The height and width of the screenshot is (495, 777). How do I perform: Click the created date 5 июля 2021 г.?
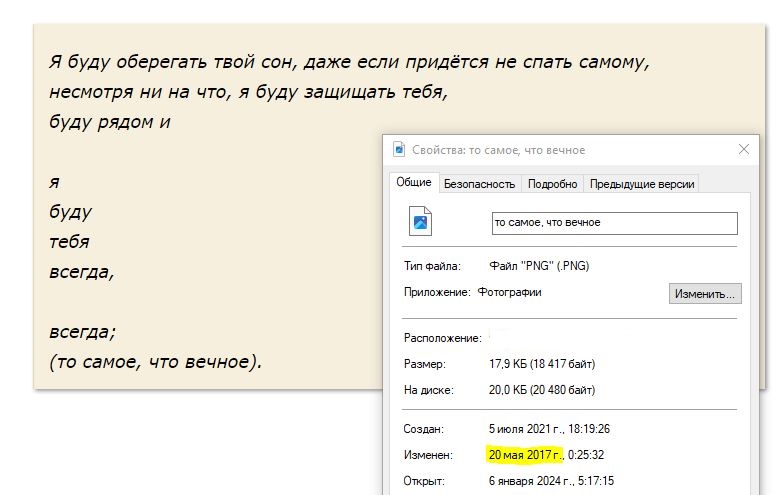[x=525, y=429]
